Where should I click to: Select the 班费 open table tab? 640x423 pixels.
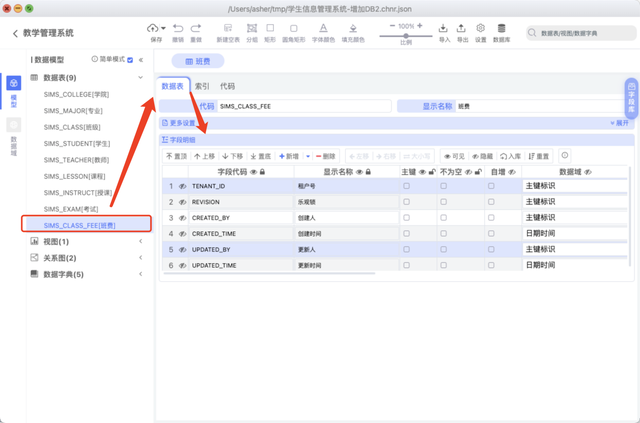point(198,61)
